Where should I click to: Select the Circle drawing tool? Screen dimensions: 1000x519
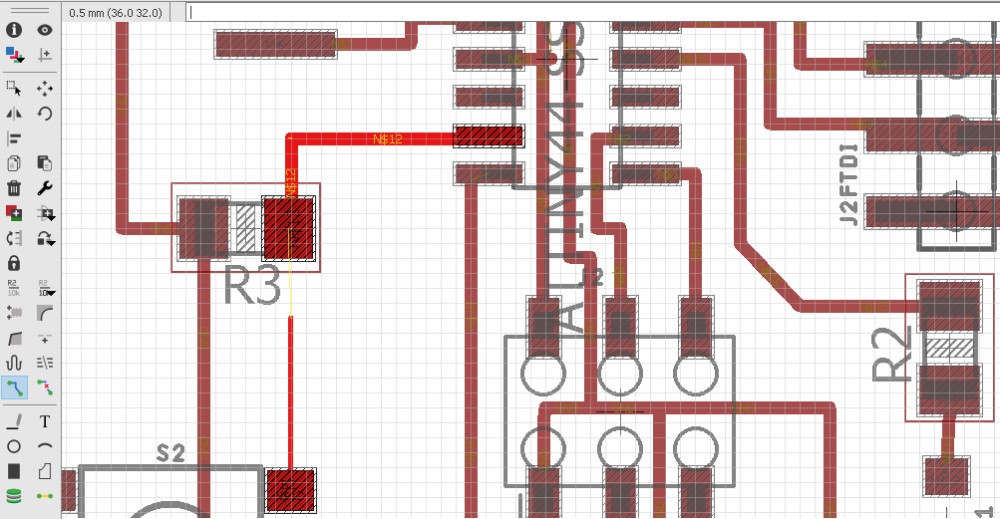[14, 446]
